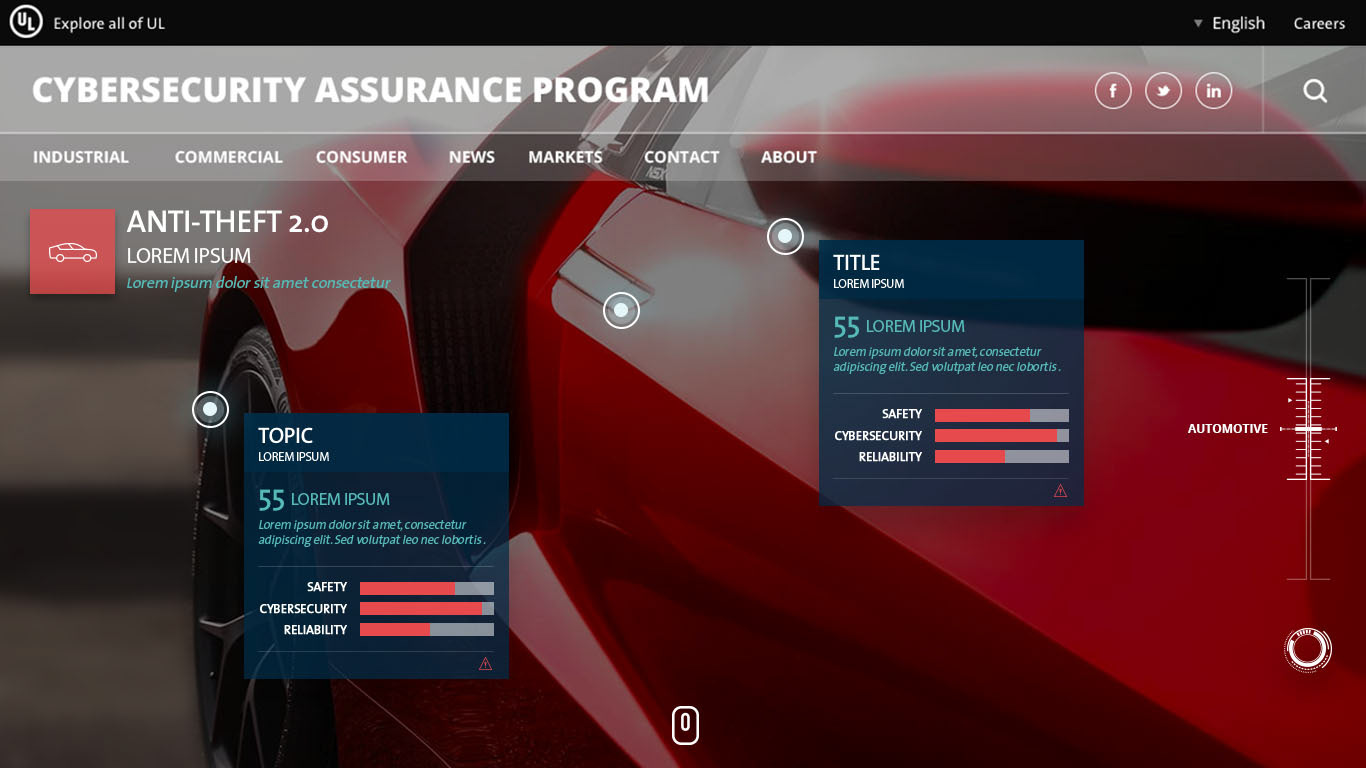Screen dimensions: 1366x768
Task: Open the Careers link
Action: [x=1319, y=23]
